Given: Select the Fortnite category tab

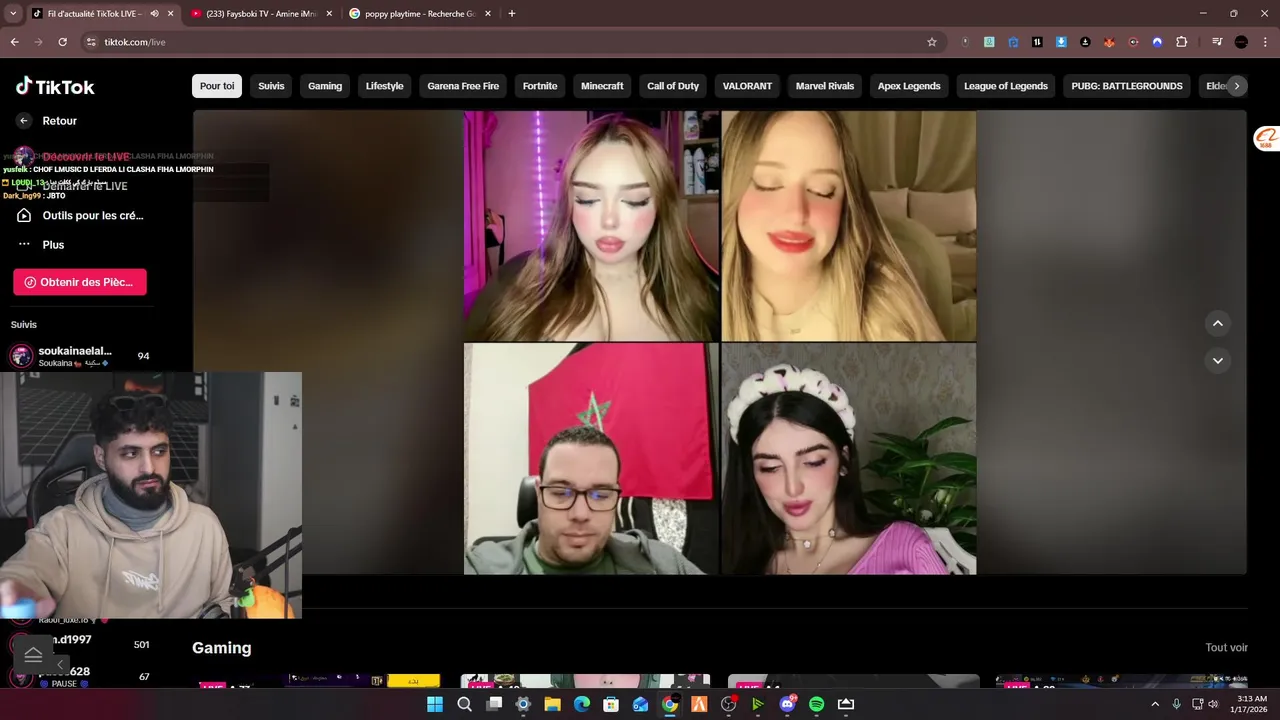Looking at the screenshot, I should tap(540, 86).
